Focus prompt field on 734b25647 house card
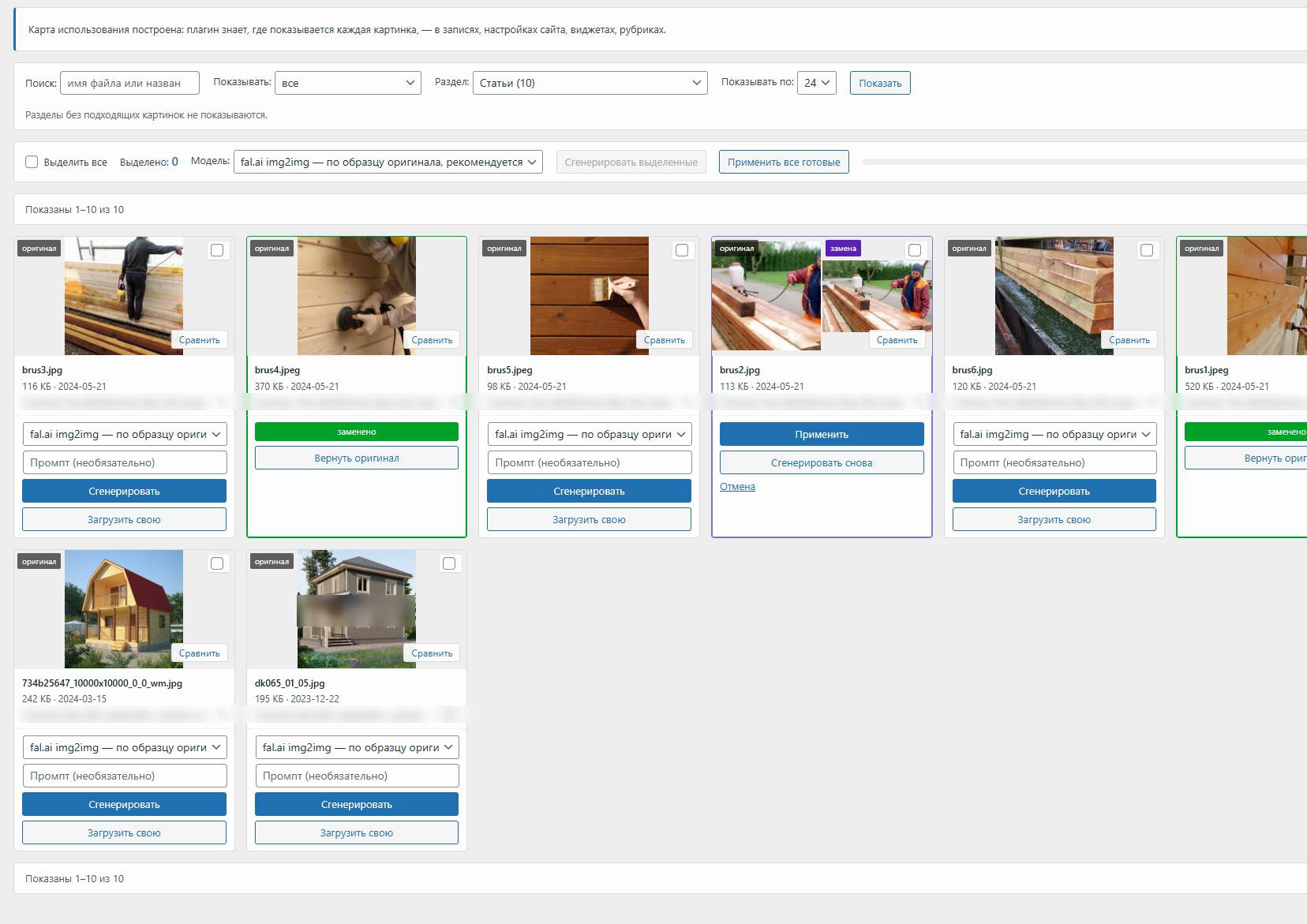This screenshot has height=924, width=1307. coord(125,776)
